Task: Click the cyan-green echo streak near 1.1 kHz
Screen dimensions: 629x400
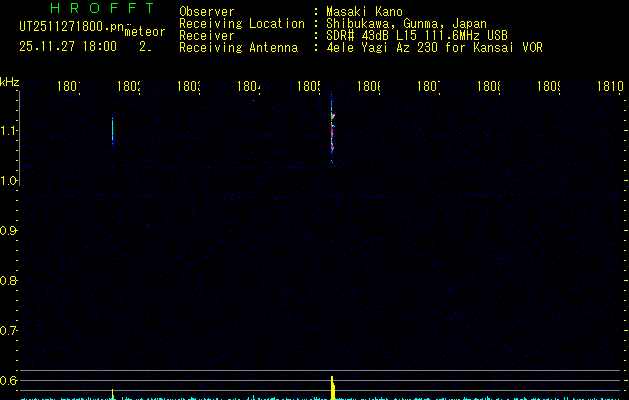Action: tap(113, 130)
